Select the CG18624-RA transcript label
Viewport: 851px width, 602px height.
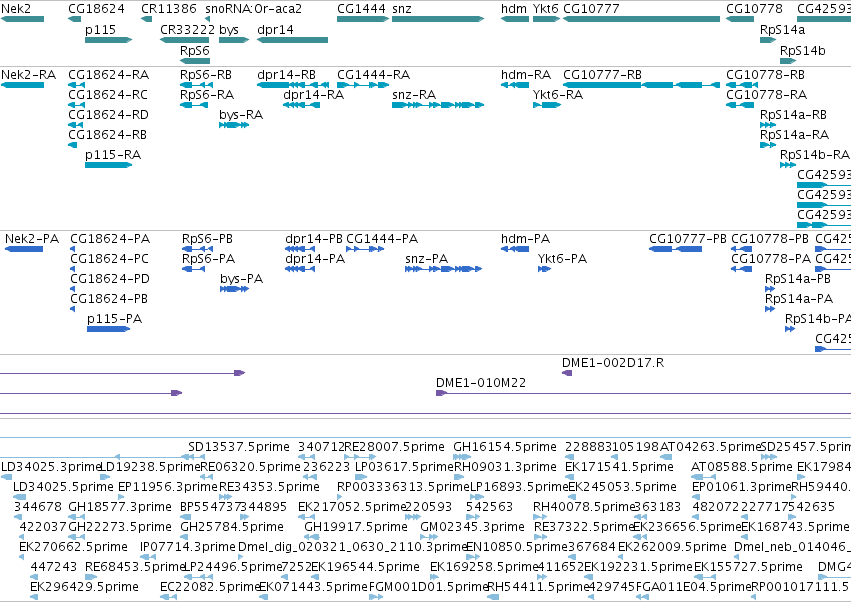tap(109, 74)
